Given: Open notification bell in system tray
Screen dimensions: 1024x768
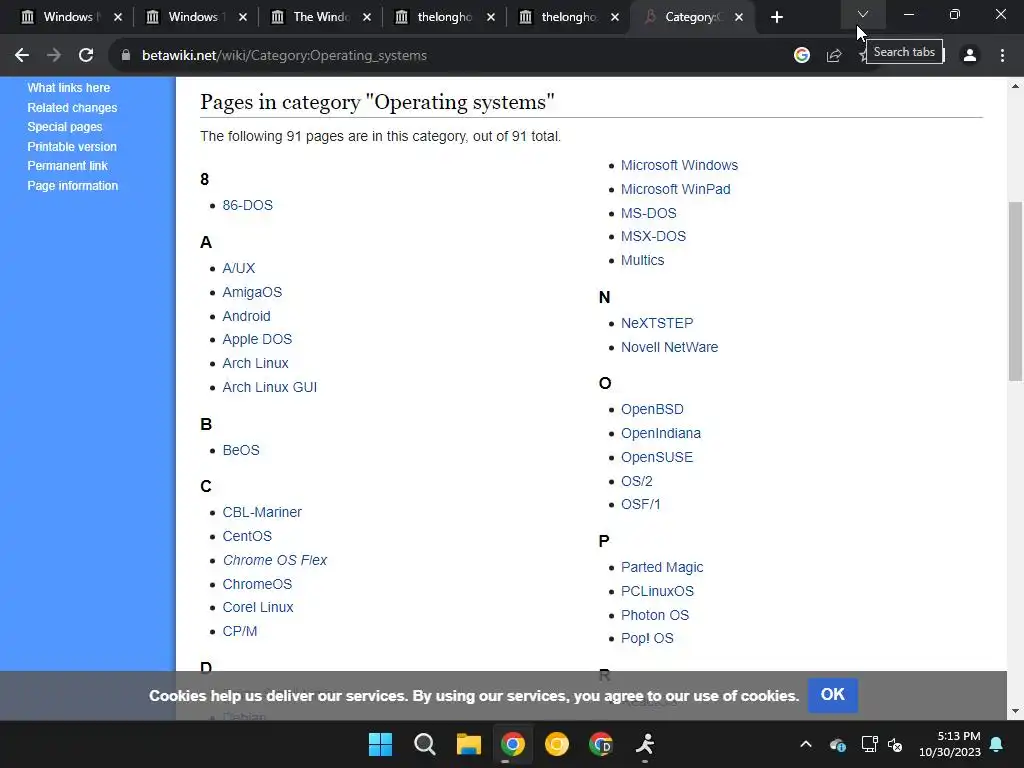Looking at the screenshot, I should pos(997,744).
